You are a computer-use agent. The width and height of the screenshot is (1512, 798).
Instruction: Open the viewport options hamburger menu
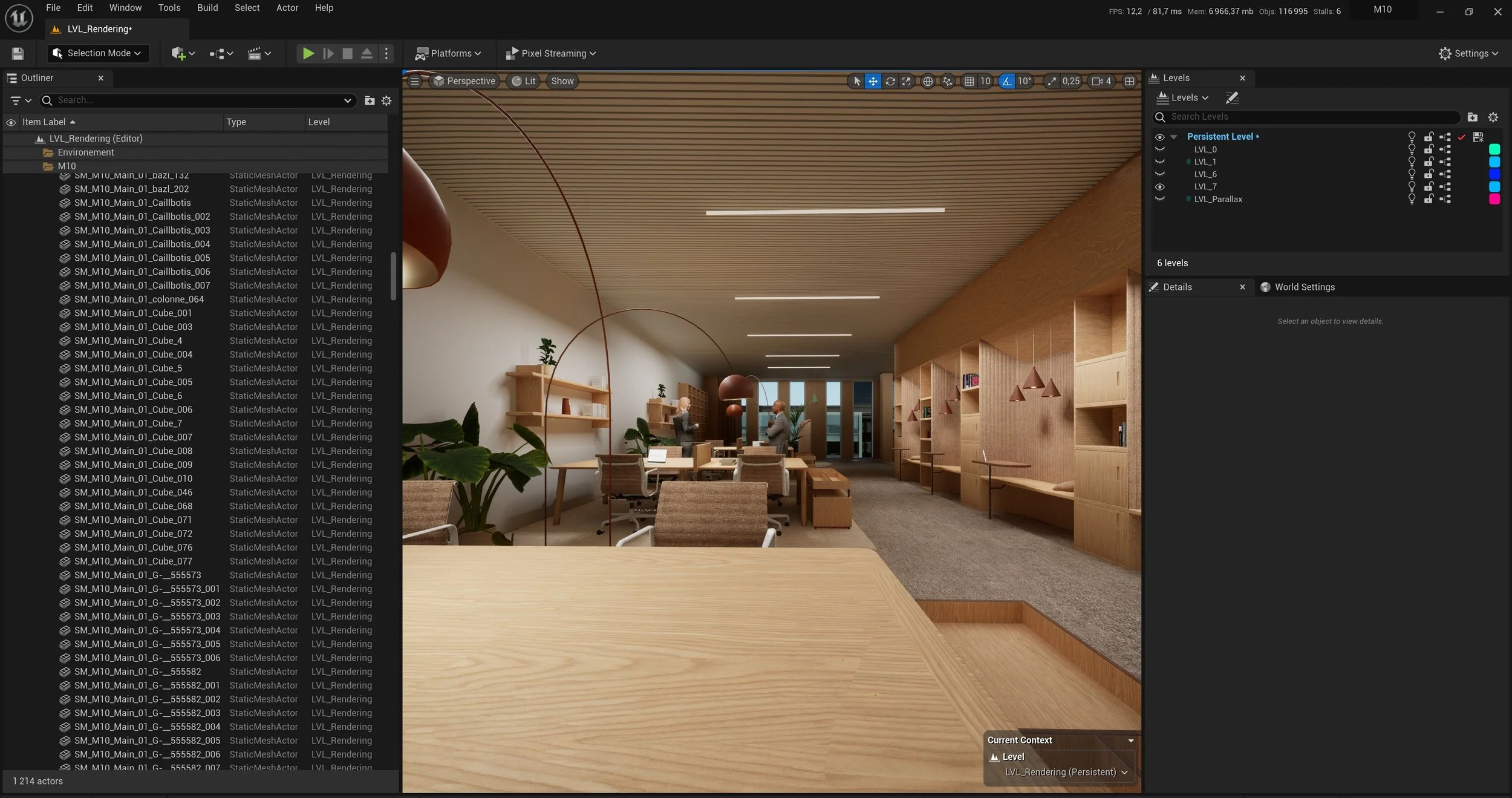tap(414, 81)
